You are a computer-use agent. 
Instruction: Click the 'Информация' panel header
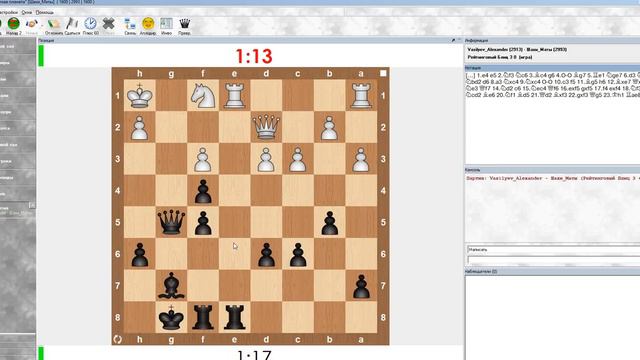click(552, 40)
